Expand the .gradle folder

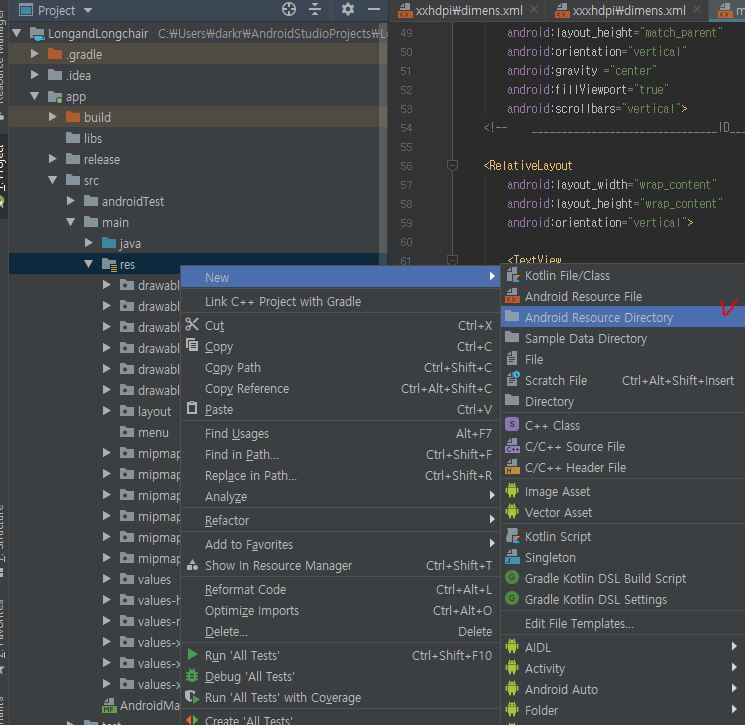35,54
